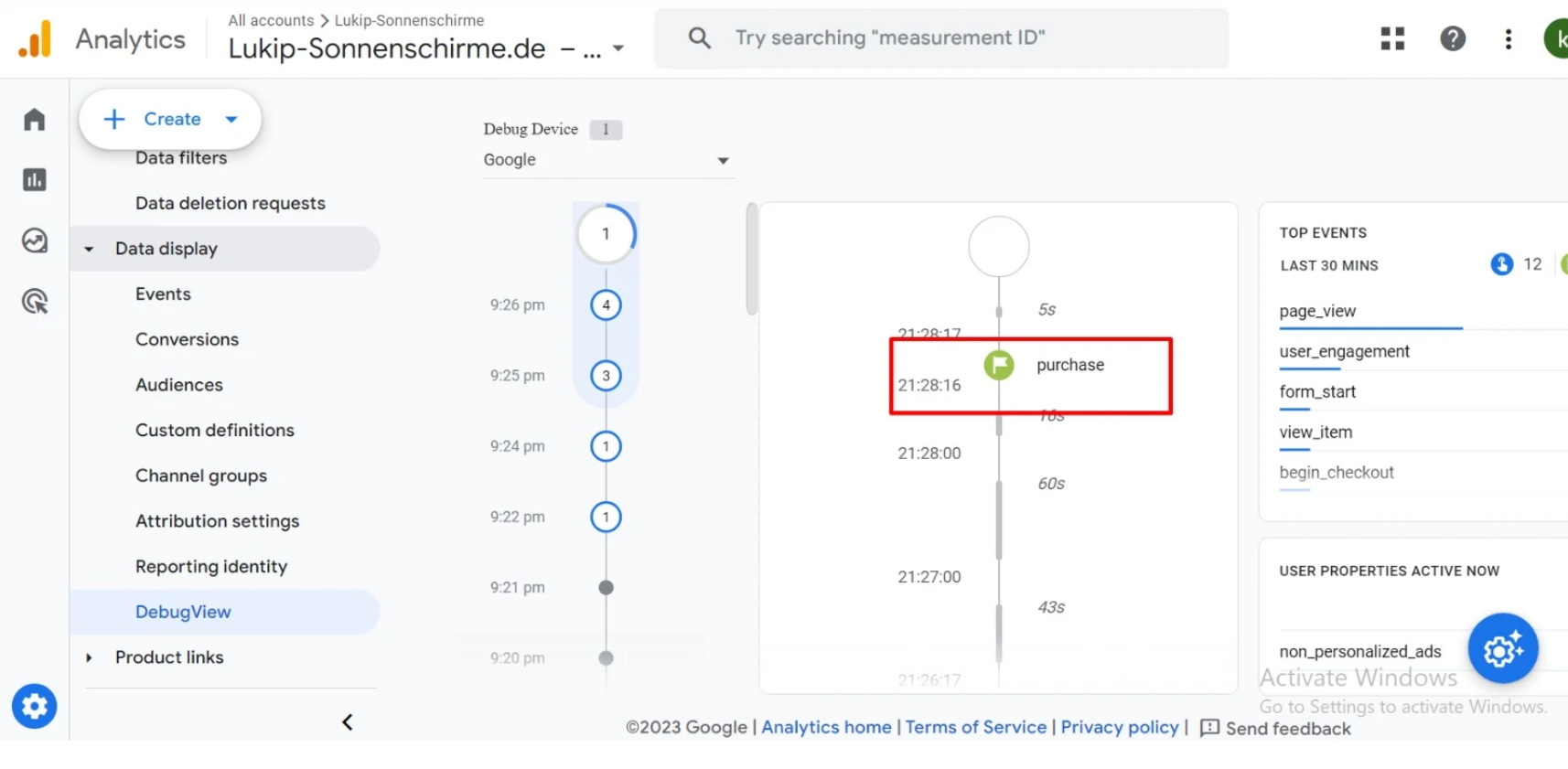Select Custom definitions in the admin menu
The height and width of the screenshot is (769, 1568).
[214, 430]
